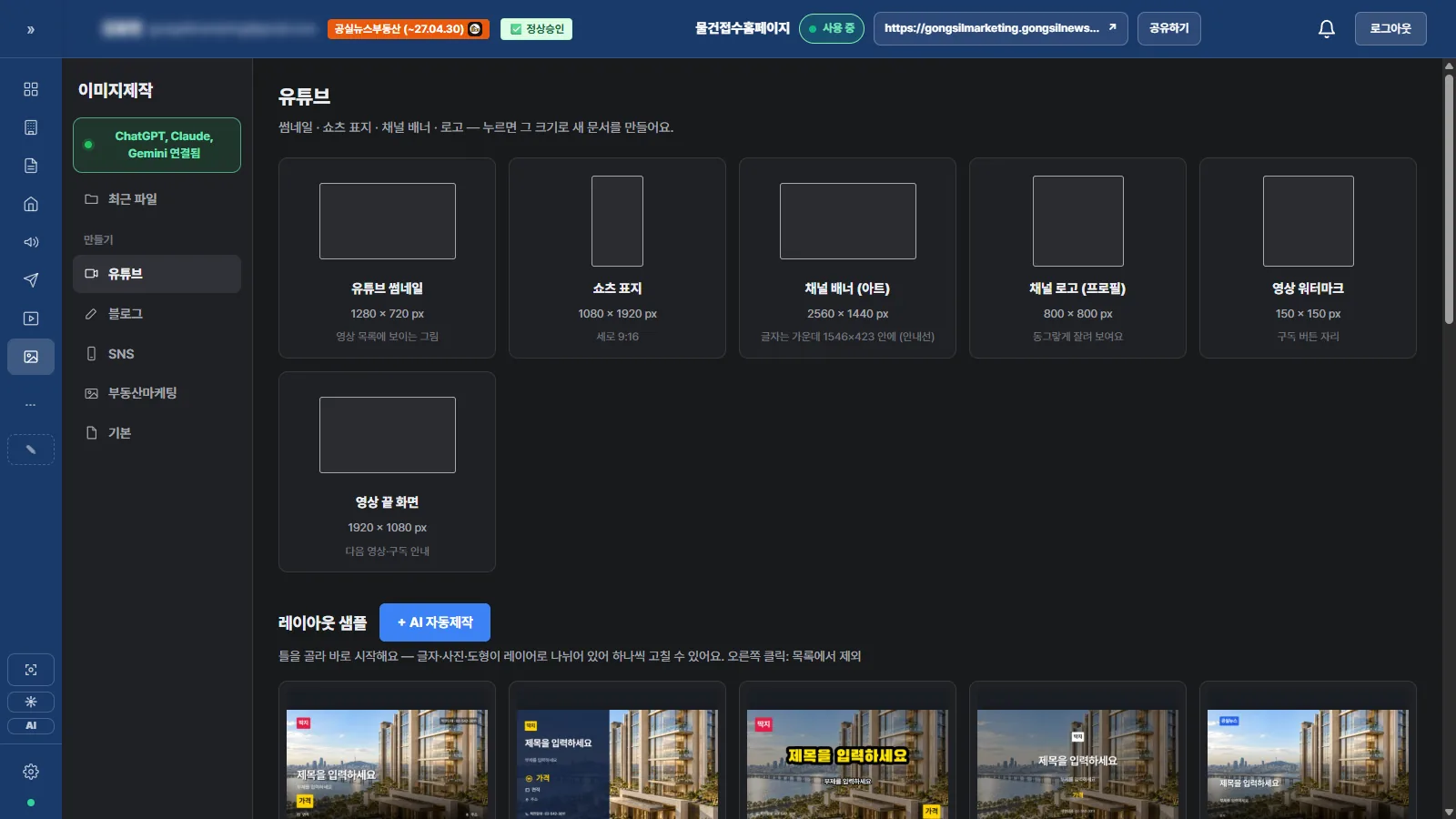Select the SNS menu item

tap(157, 354)
